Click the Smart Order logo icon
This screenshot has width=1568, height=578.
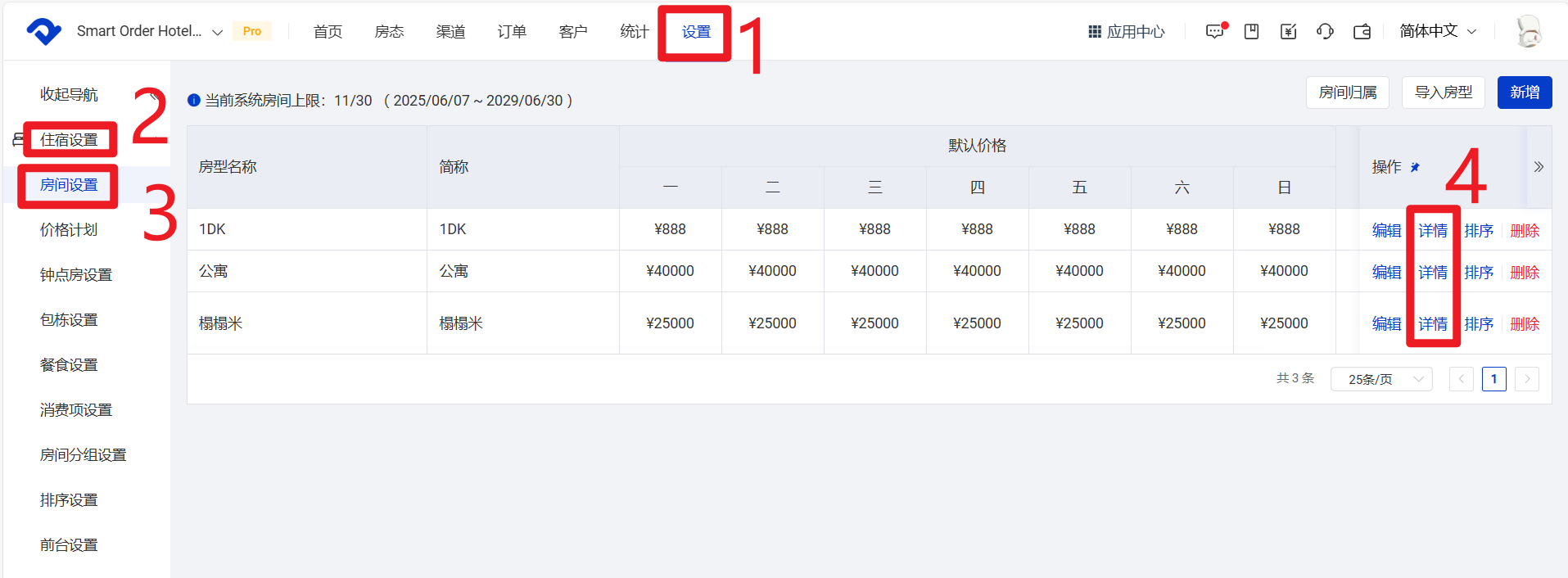(43, 31)
